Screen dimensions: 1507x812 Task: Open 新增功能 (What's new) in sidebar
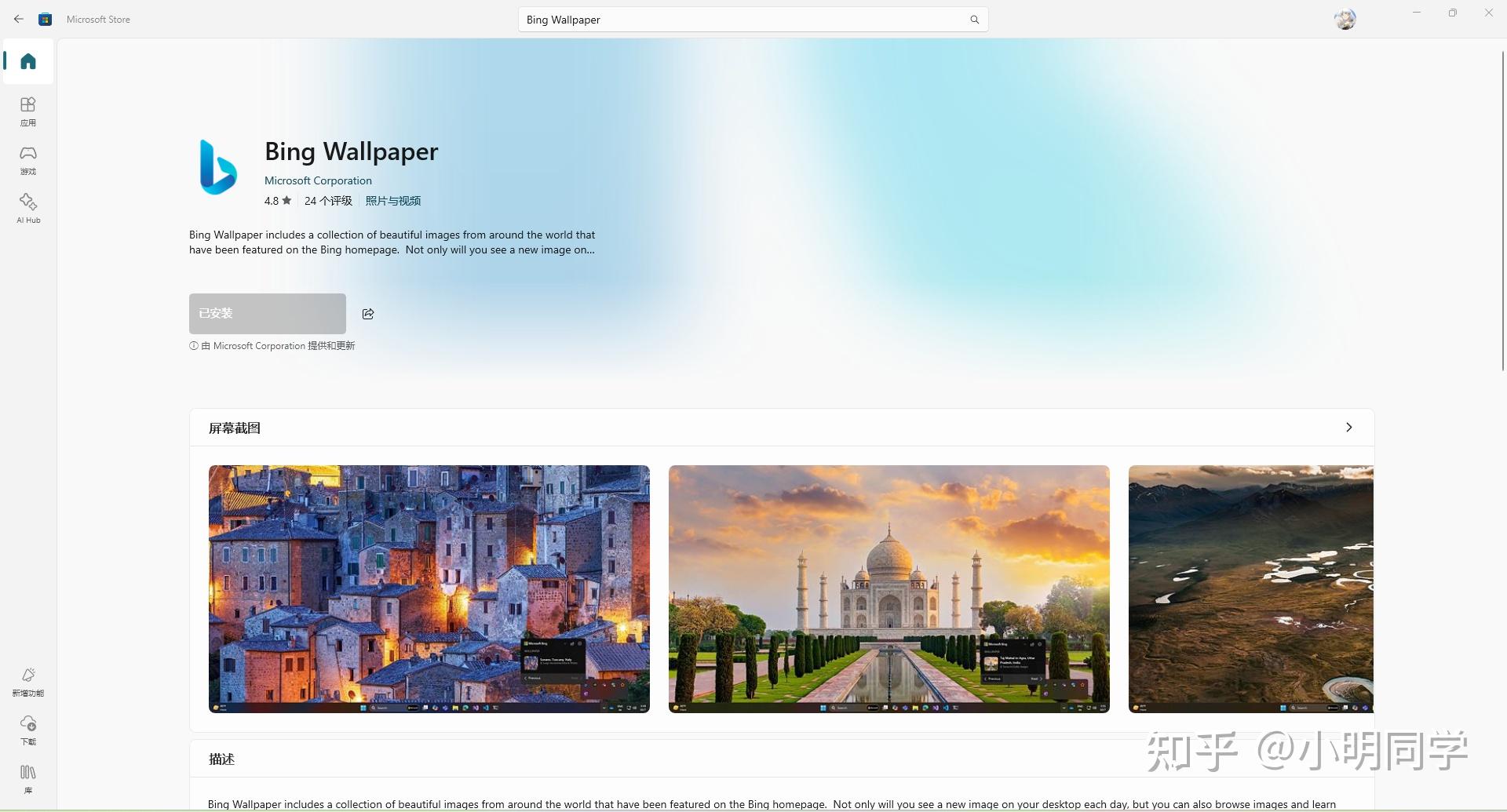click(x=28, y=682)
